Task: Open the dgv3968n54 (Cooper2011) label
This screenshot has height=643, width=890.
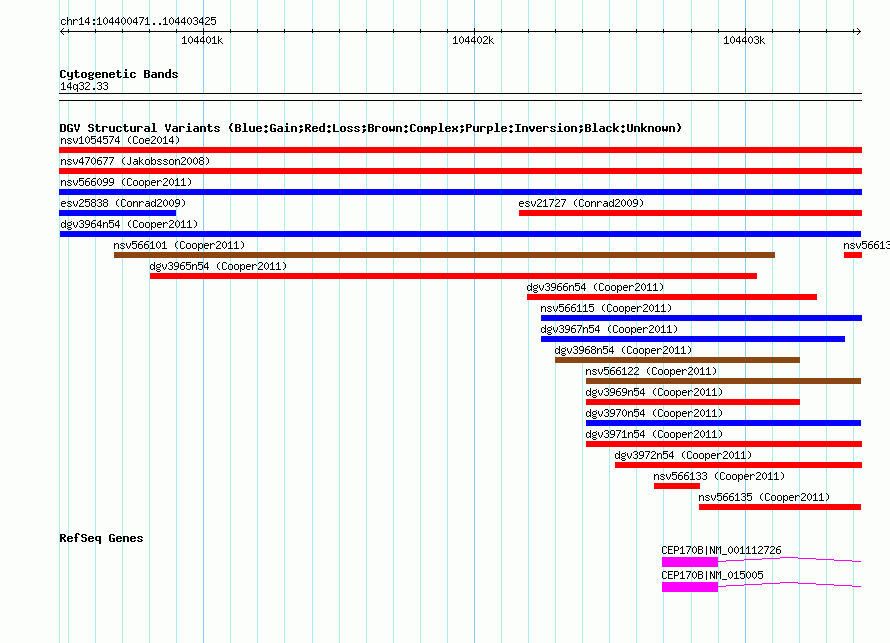Action: 624,350
